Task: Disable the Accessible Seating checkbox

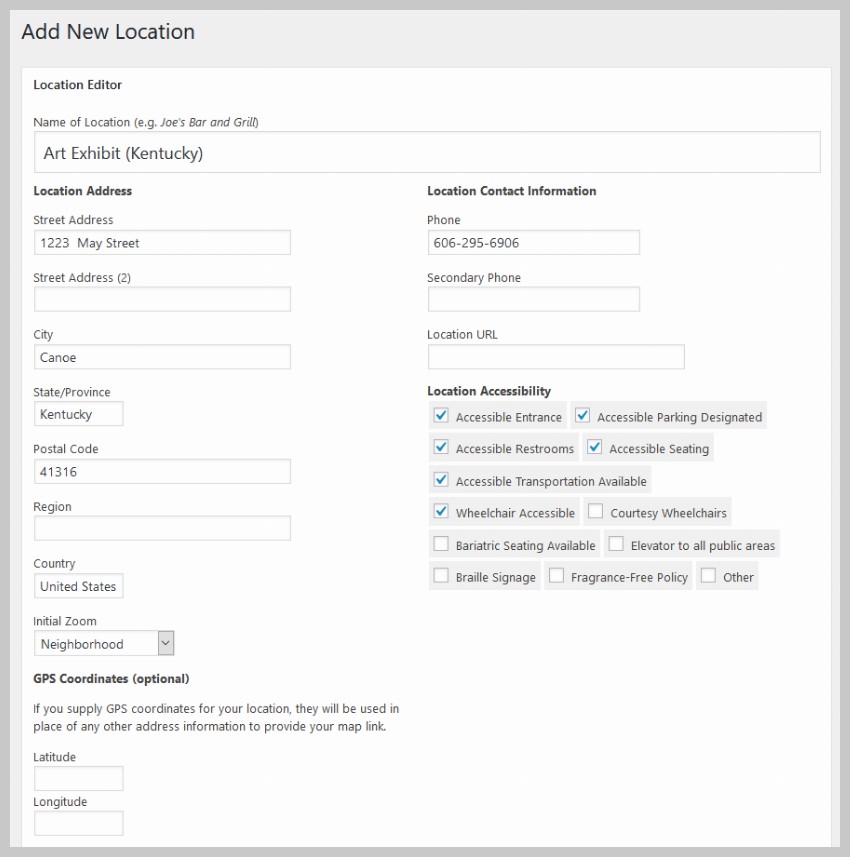Action: 594,448
